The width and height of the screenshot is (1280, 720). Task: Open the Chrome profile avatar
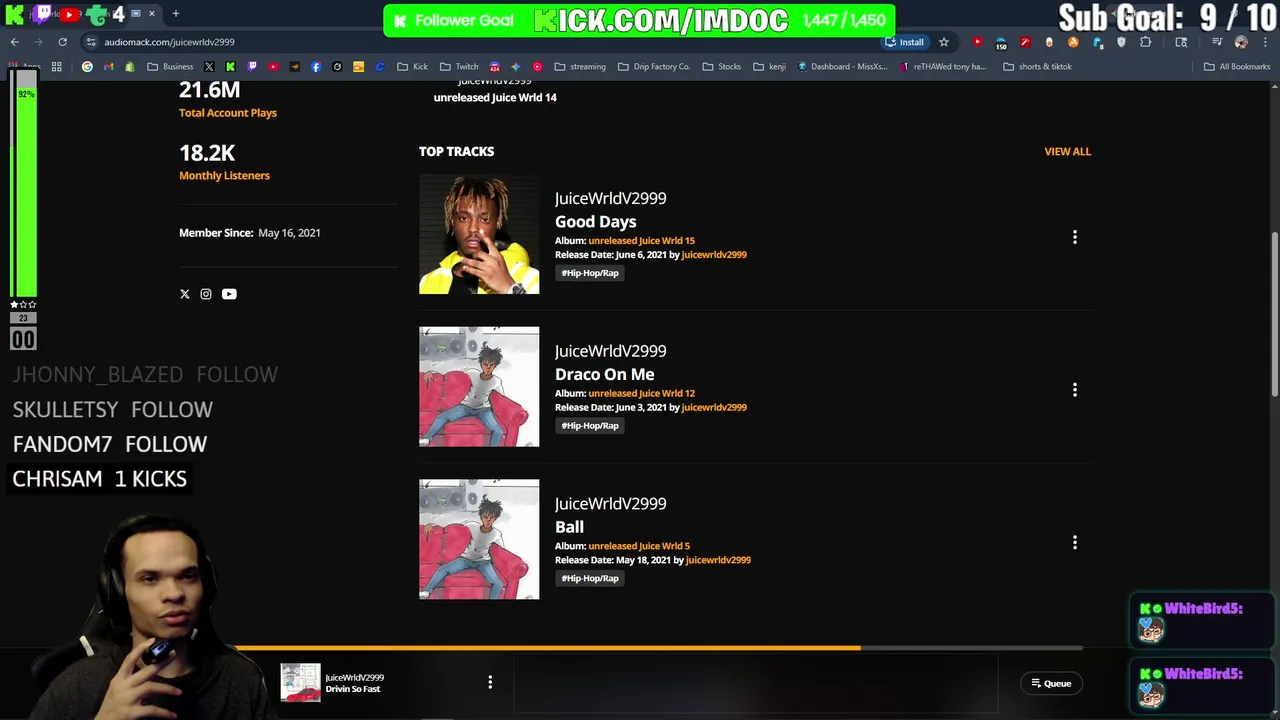(x=1241, y=42)
